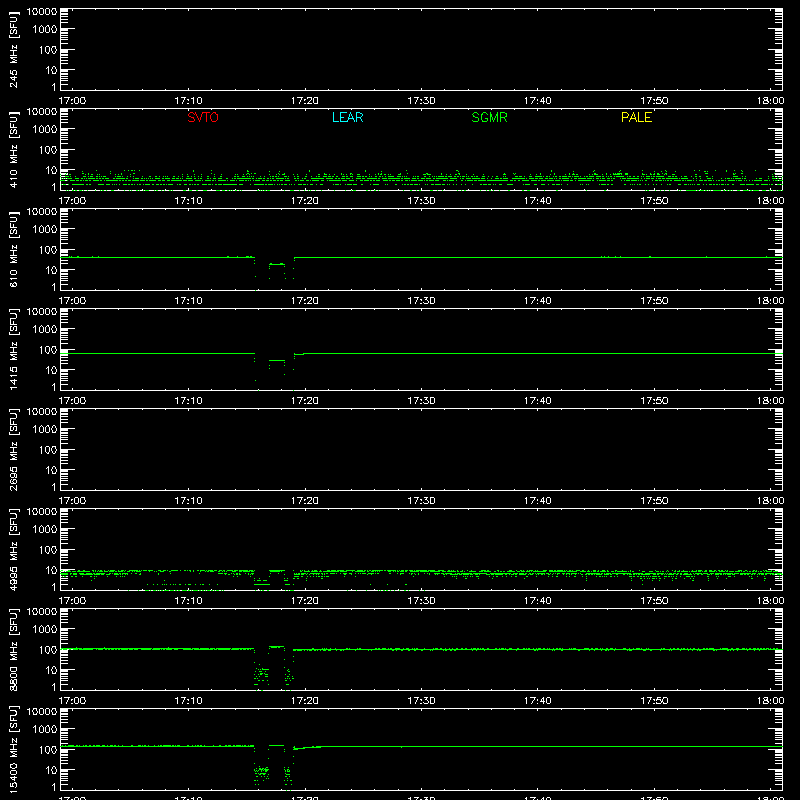Screen dimensions: 800x800
Task: Click the 100 y-axis value on 610 MHz plot
Action: 48,250
